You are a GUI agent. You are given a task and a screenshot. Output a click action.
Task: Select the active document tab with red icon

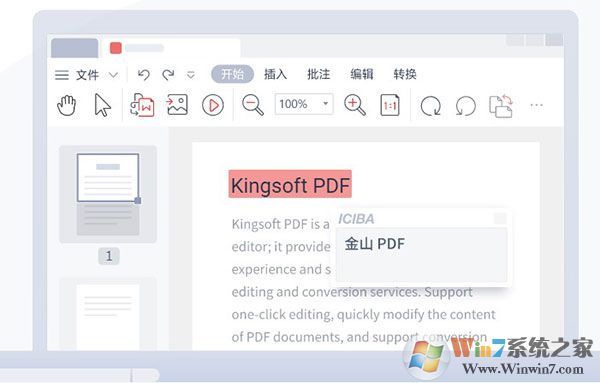tap(171, 48)
